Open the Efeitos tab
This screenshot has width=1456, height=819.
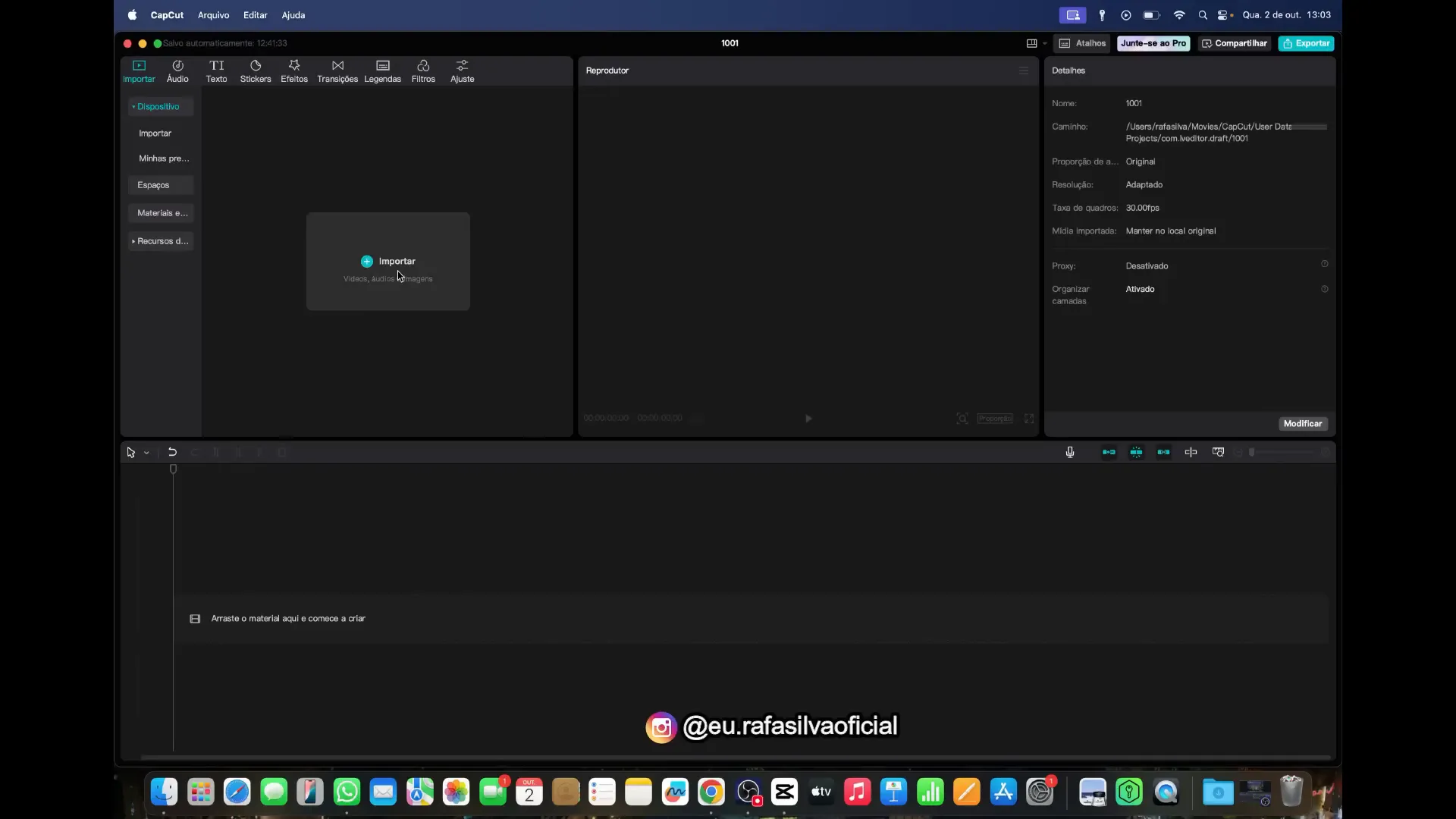click(x=294, y=71)
